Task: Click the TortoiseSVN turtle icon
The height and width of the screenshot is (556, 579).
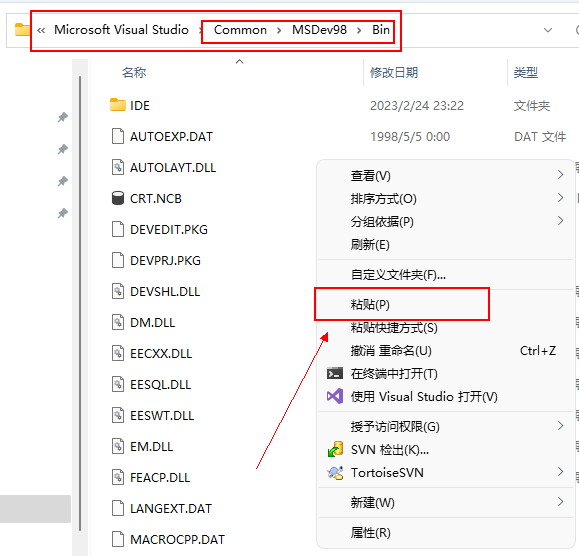Action: click(335, 473)
